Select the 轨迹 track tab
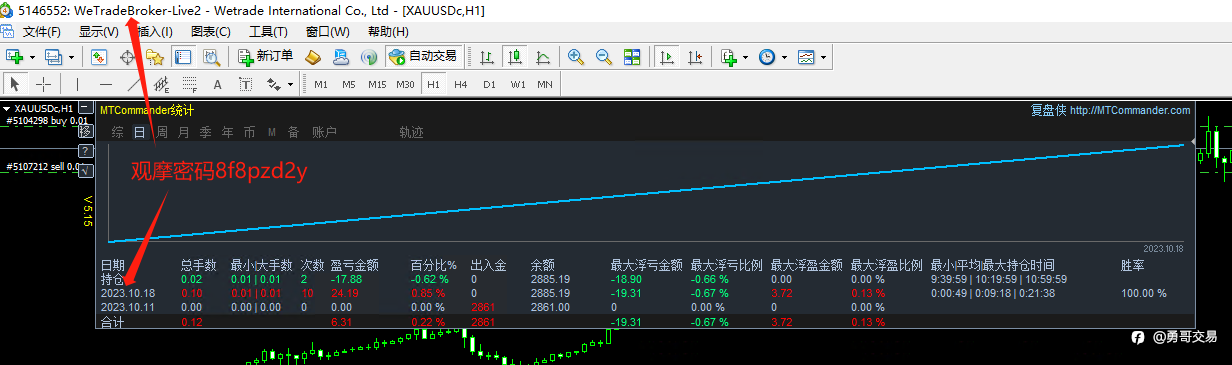The image size is (1232, 365). [x=412, y=132]
